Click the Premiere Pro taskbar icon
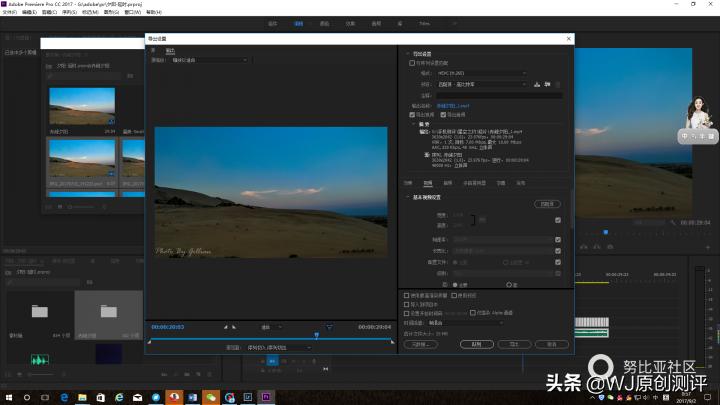The width and height of the screenshot is (720, 405). (x=266, y=397)
